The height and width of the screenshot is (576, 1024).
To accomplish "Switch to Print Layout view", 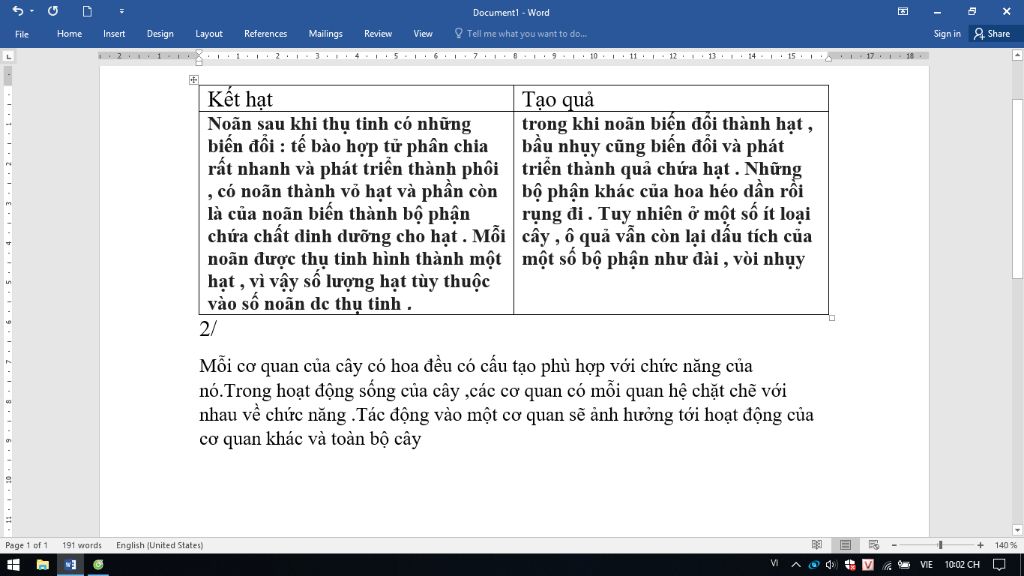I will [x=845, y=545].
